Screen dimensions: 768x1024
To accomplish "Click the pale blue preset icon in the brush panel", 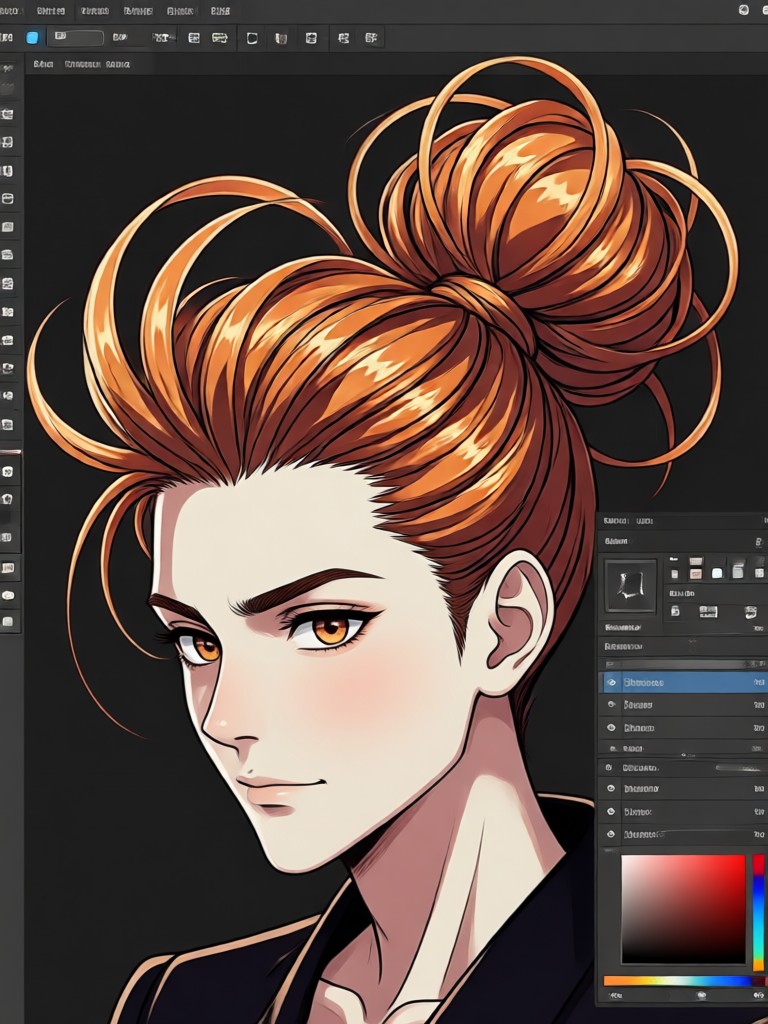I will (x=716, y=573).
